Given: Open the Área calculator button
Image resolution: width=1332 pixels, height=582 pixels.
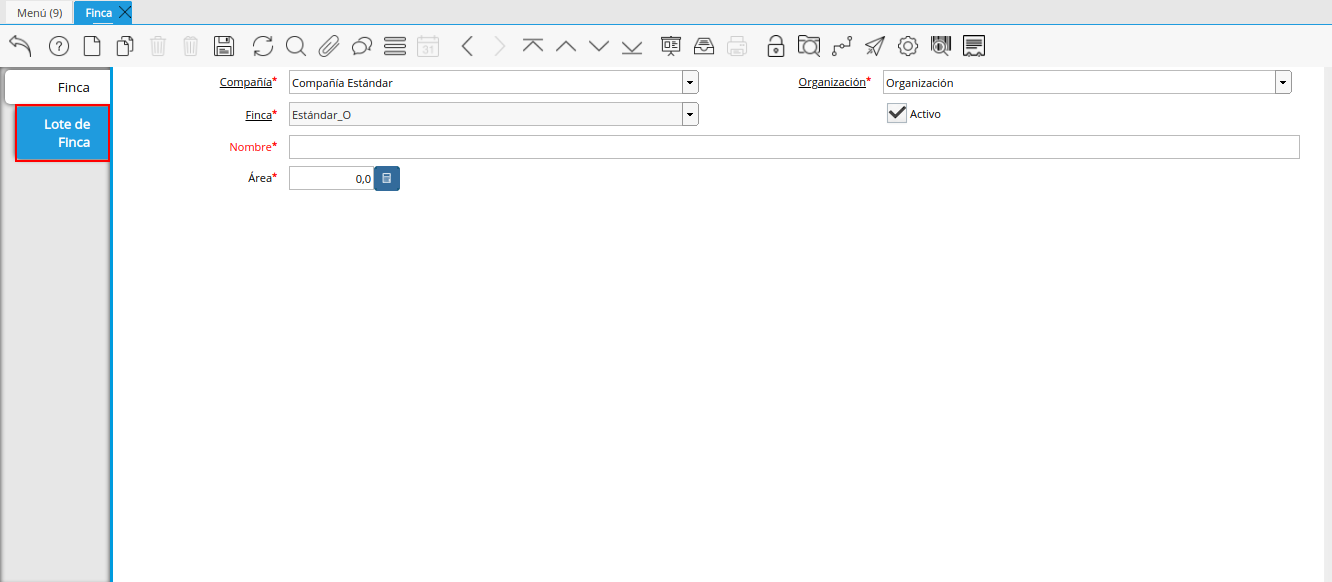Looking at the screenshot, I should (387, 178).
